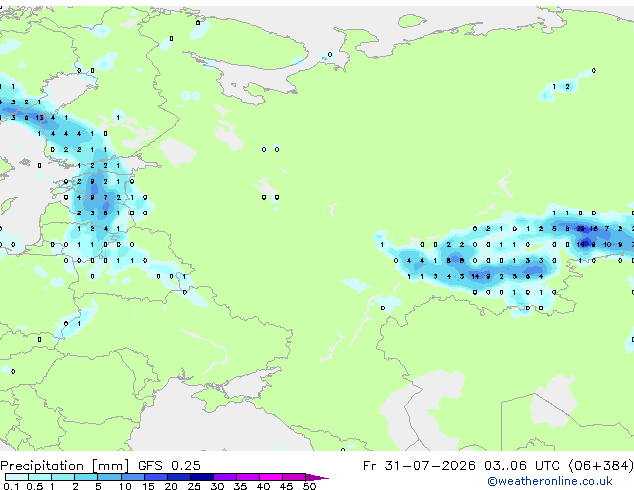Pick the 2–5 mm cyan legend swatch
Viewport: 634px width, 490px height.
click(86, 477)
